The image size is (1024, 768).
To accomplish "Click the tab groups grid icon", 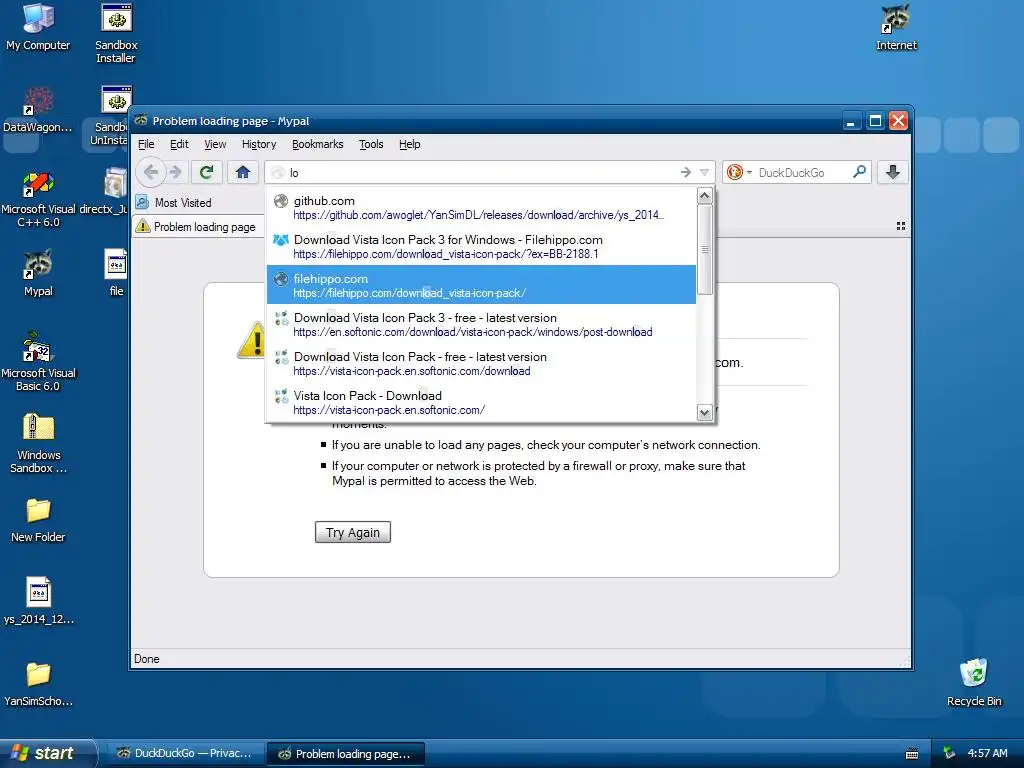I will click(x=901, y=226).
